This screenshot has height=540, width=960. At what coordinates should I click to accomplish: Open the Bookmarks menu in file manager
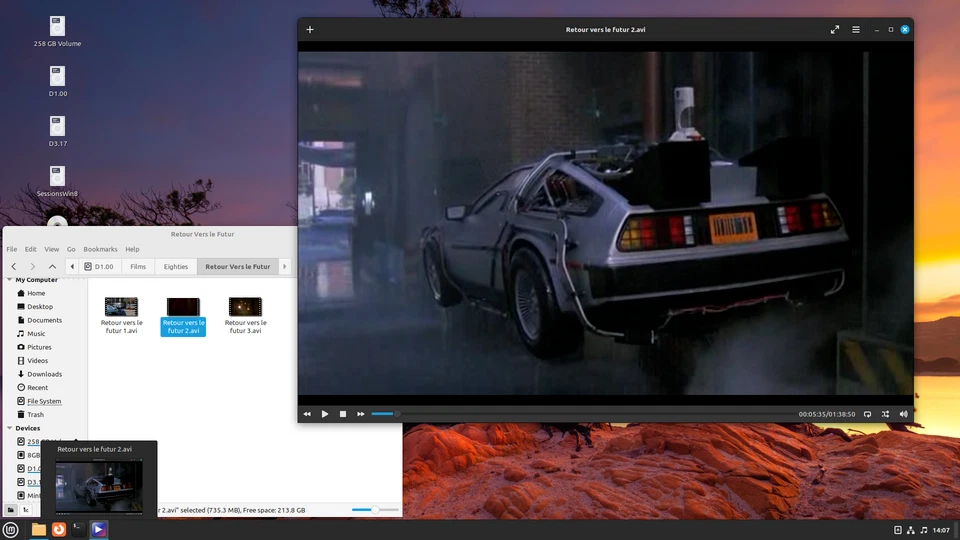point(100,249)
